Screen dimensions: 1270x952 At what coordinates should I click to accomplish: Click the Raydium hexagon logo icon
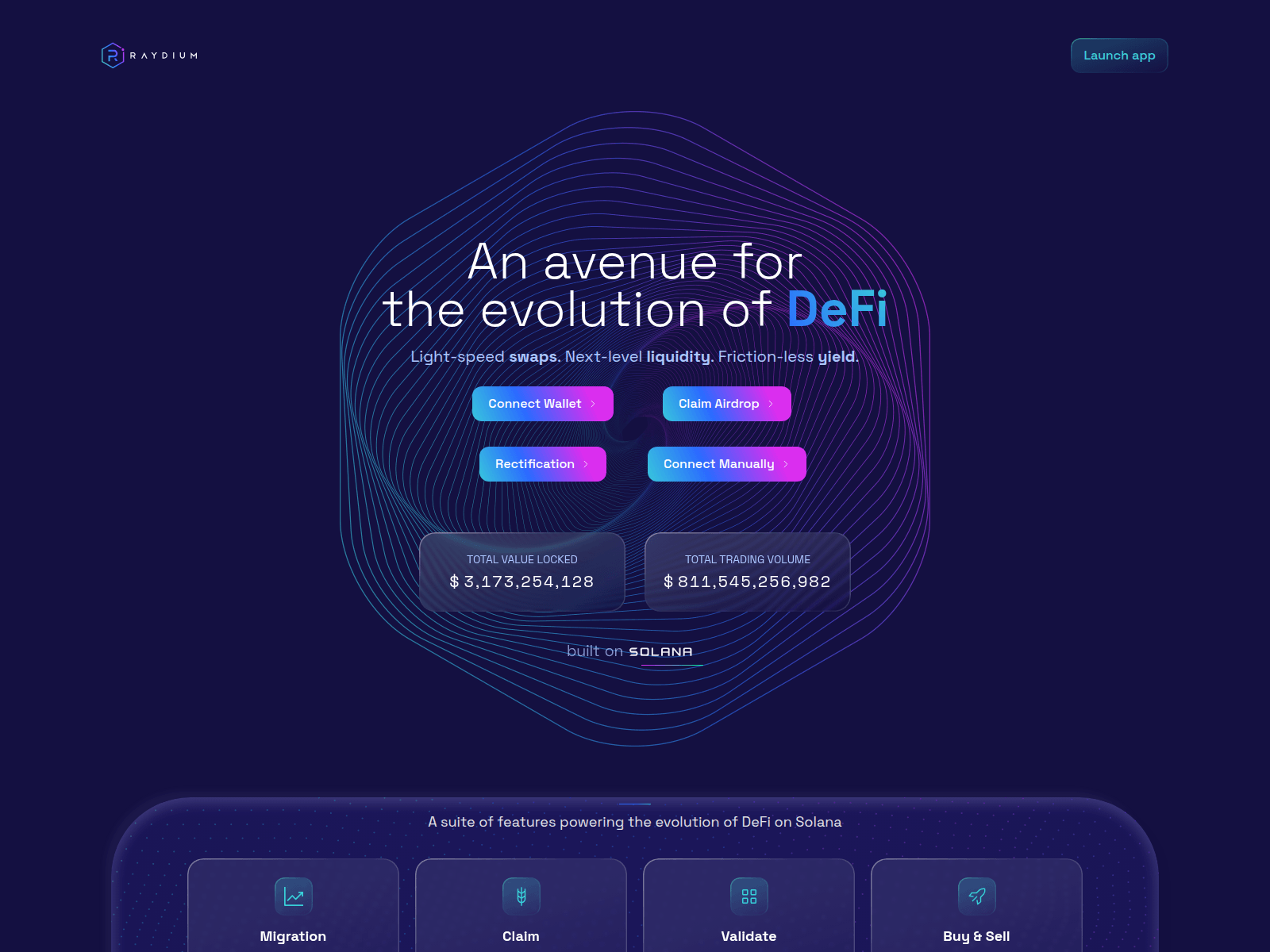coord(114,55)
